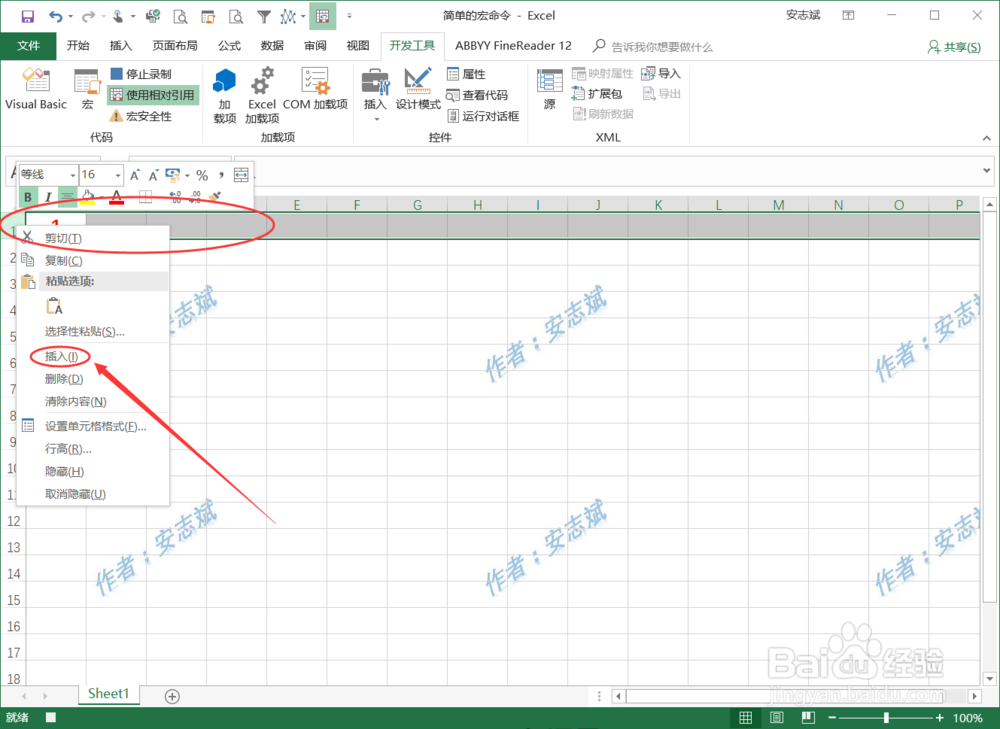Open Excel 加载项 gear icon
1000x729 pixels.
pyautogui.click(x=262, y=96)
